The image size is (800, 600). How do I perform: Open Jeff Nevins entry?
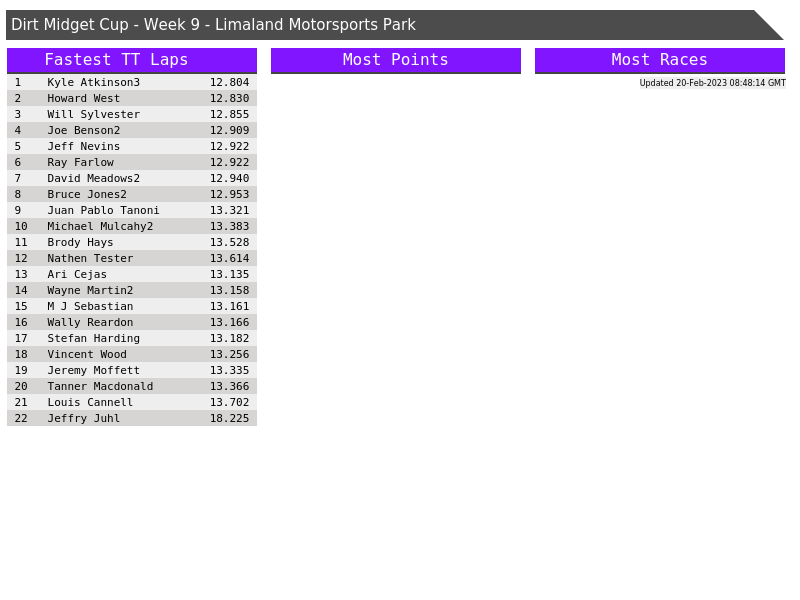83,146
